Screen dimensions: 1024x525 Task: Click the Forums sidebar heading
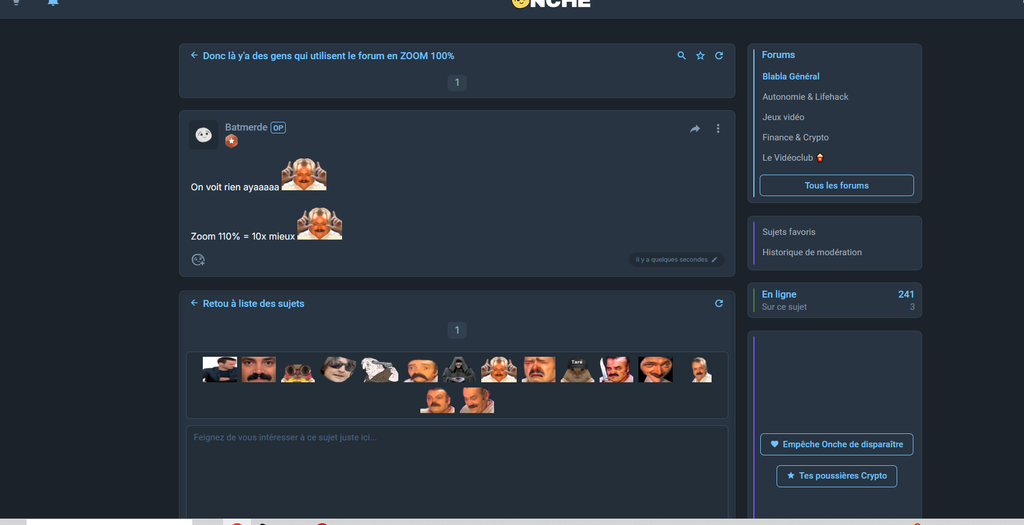778,55
